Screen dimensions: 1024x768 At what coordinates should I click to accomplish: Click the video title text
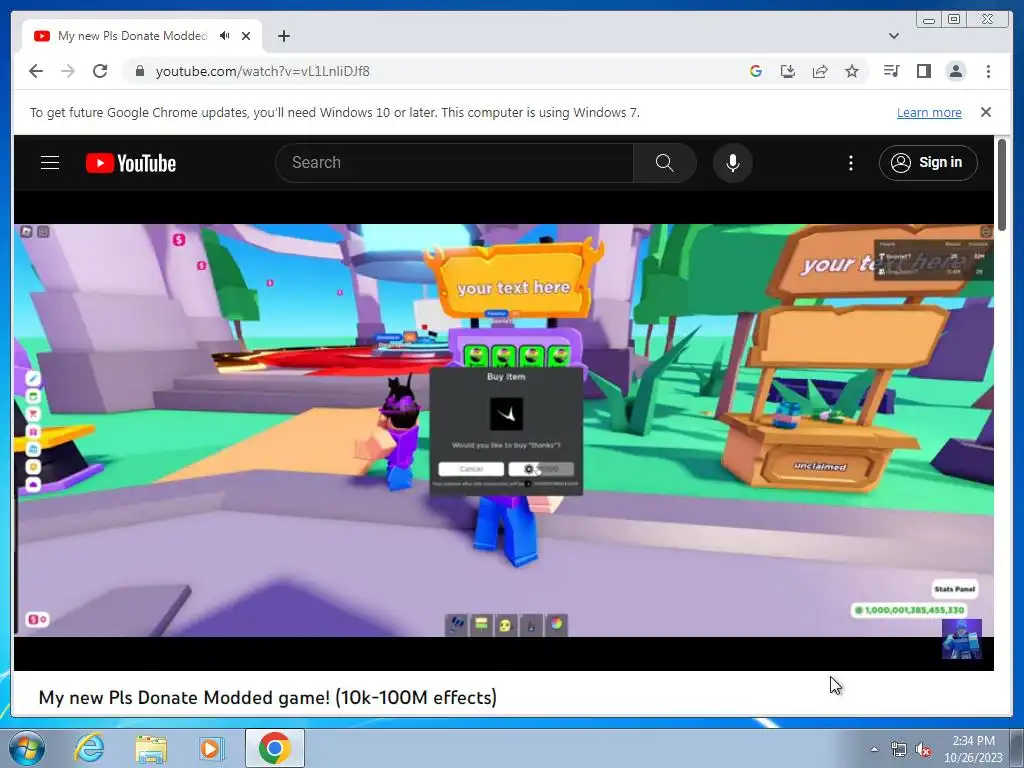tap(268, 697)
